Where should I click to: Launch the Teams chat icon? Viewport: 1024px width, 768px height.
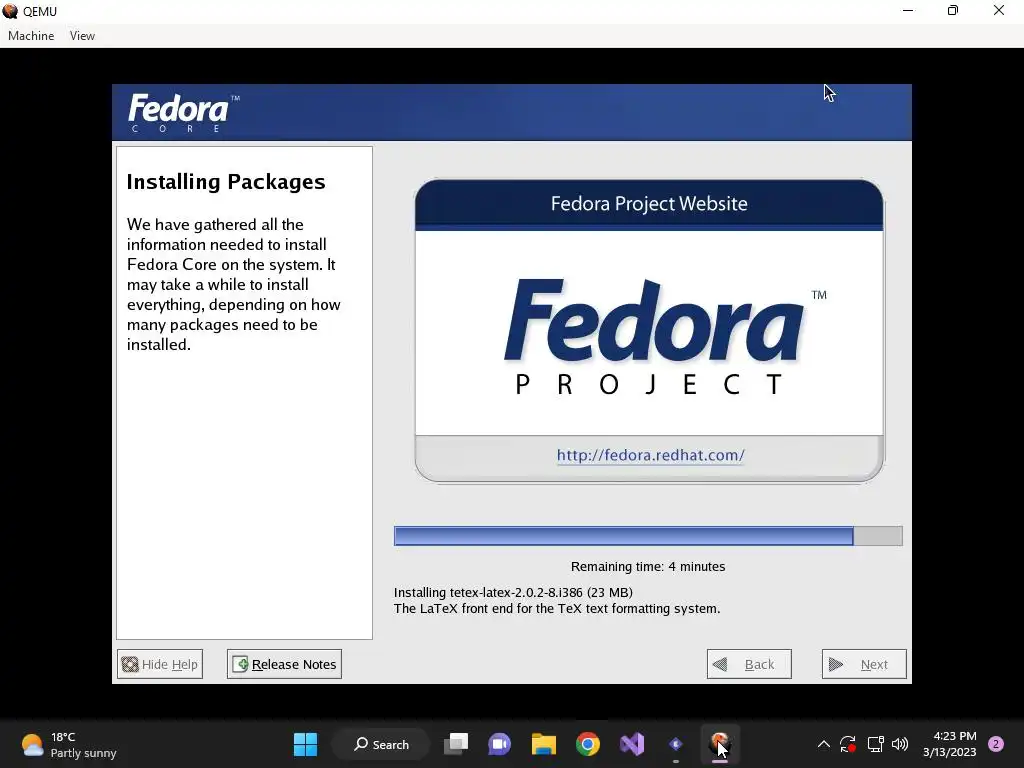pyautogui.click(x=500, y=744)
